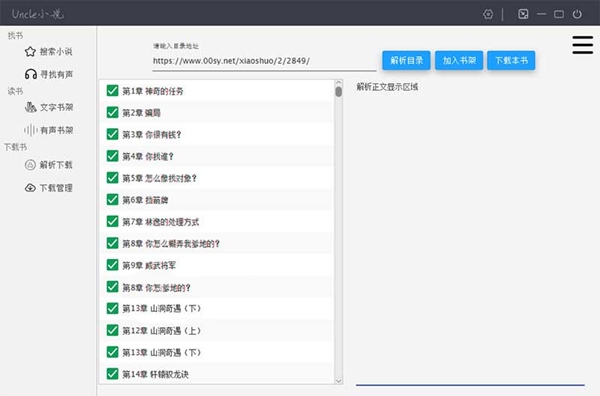
Task: Deselect 第5章 怎么像找对象?
Action: pyautogui.click(x=112, y=178)
